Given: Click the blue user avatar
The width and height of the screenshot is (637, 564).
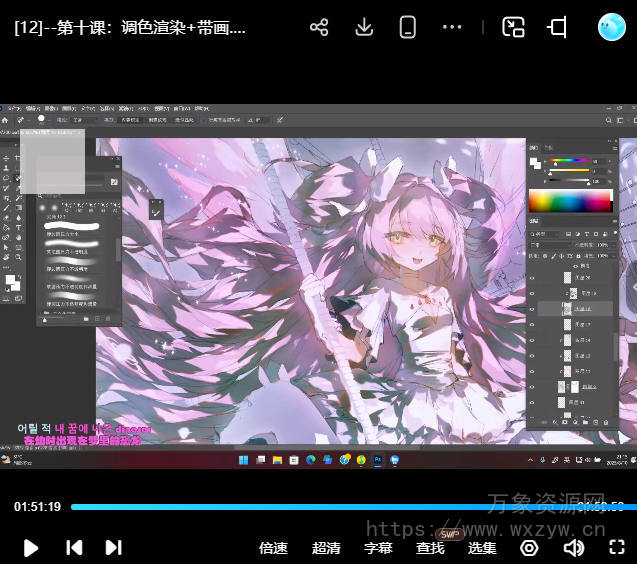Looking at the screenshot, I should pyautogui.click(x=611, y=28).
